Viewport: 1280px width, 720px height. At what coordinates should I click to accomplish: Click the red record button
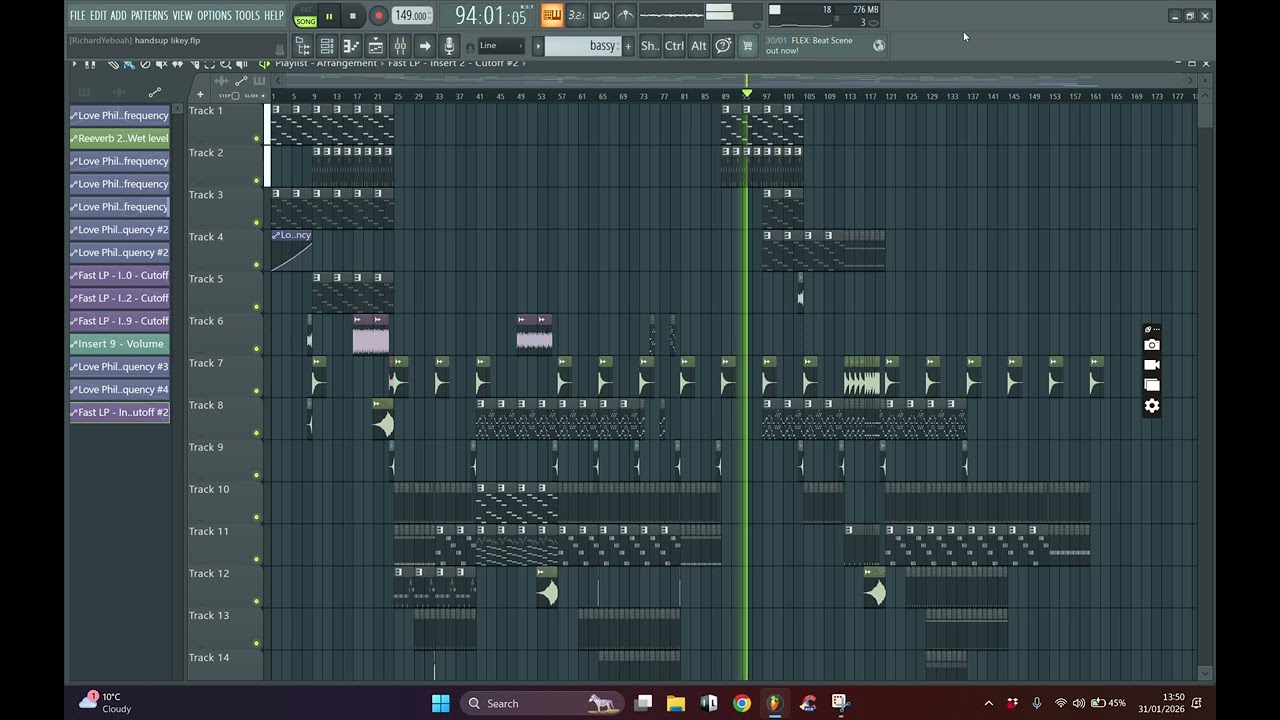pos(378,16)
